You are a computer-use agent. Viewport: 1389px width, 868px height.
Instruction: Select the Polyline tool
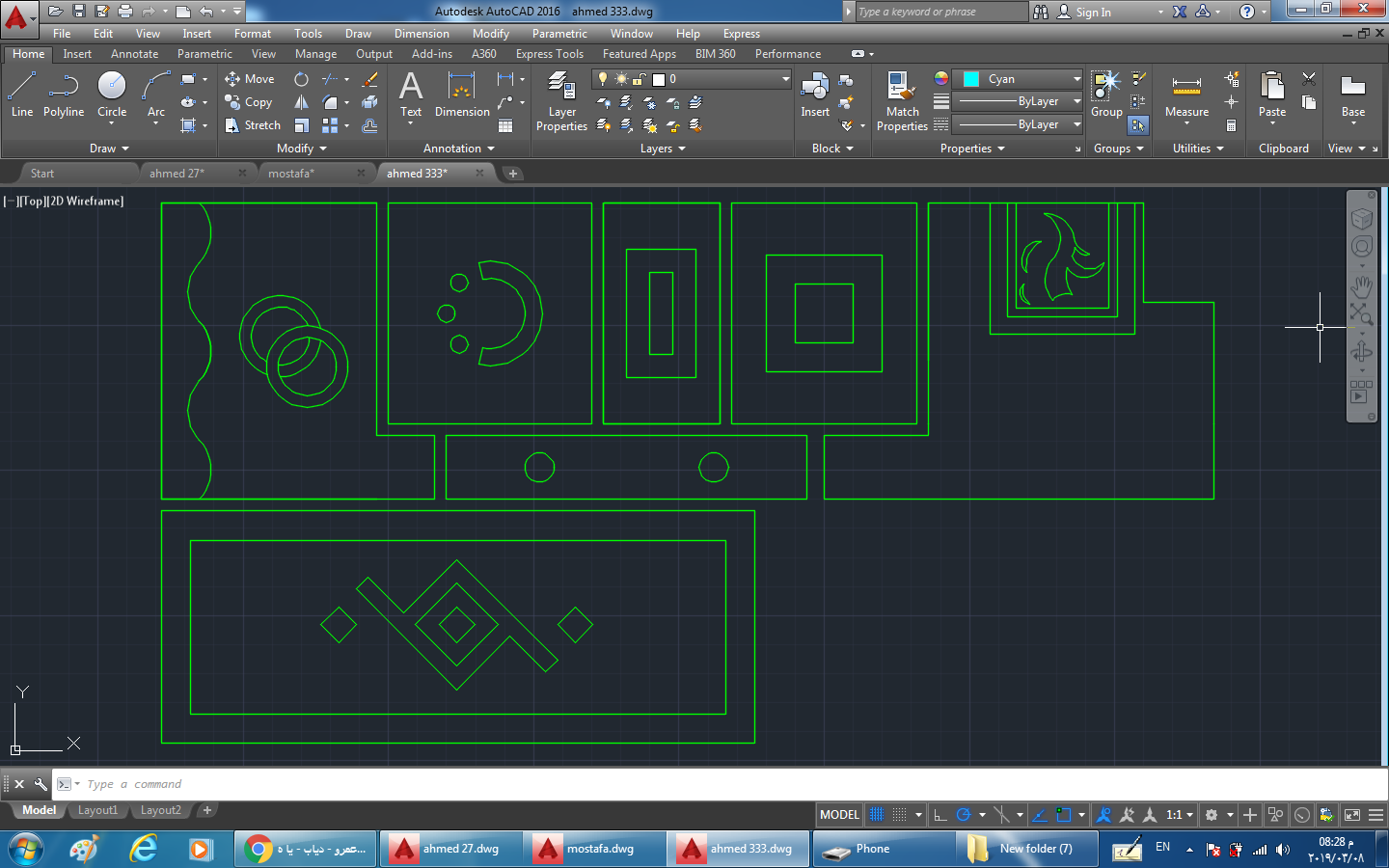pyautogui.click(x=64, y=95)
